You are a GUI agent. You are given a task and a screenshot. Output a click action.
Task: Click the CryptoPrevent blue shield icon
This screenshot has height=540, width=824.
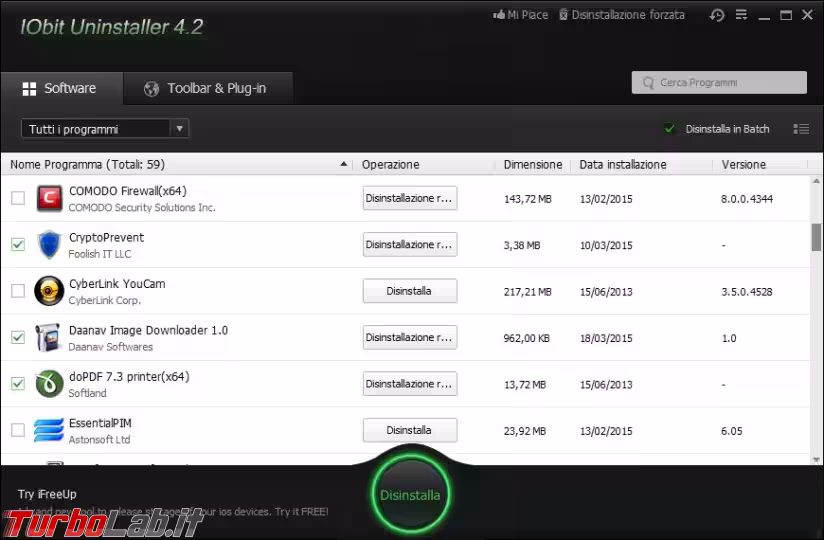pyautogui.click(x=49, y=245)
